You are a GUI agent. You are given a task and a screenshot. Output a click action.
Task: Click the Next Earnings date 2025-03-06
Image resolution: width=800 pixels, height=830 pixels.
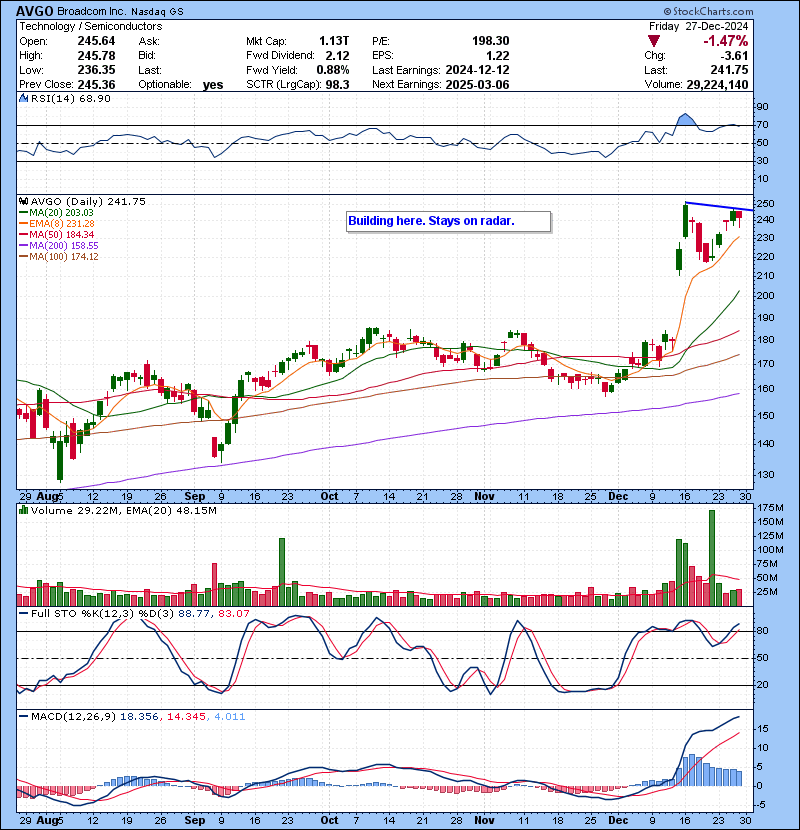coord(478,85)
